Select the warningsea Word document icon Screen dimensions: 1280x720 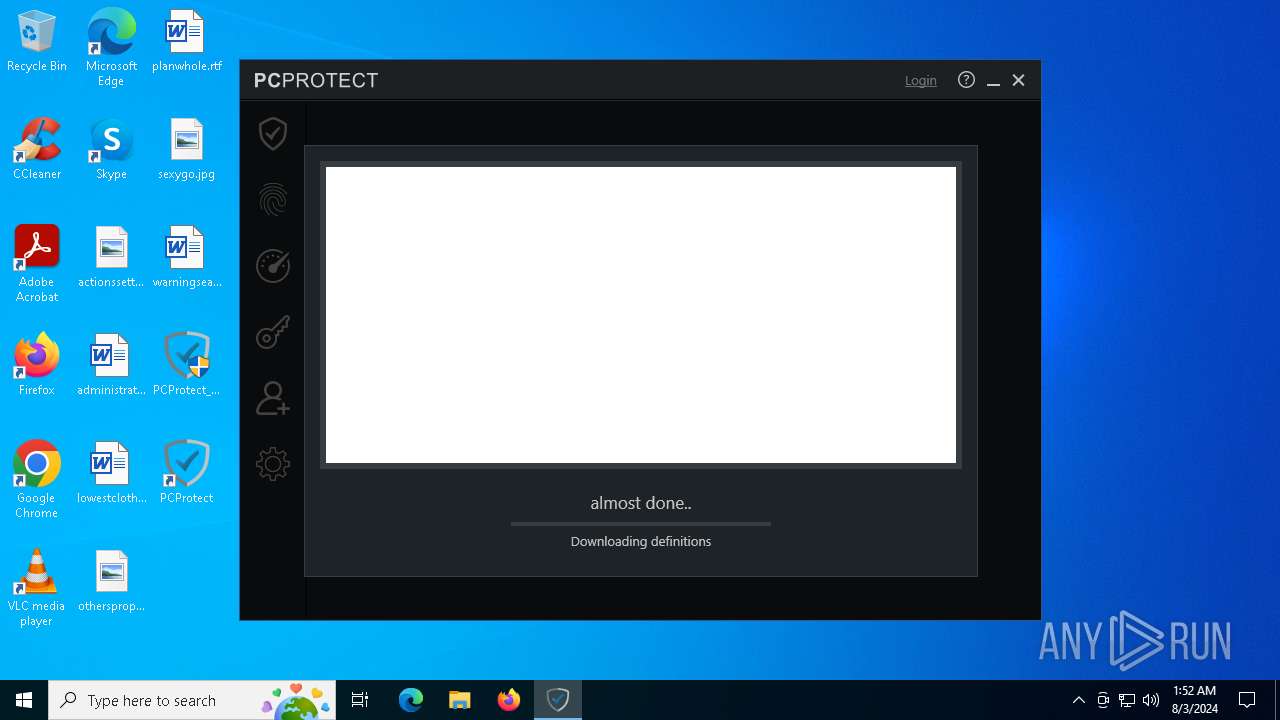point(187,257)
